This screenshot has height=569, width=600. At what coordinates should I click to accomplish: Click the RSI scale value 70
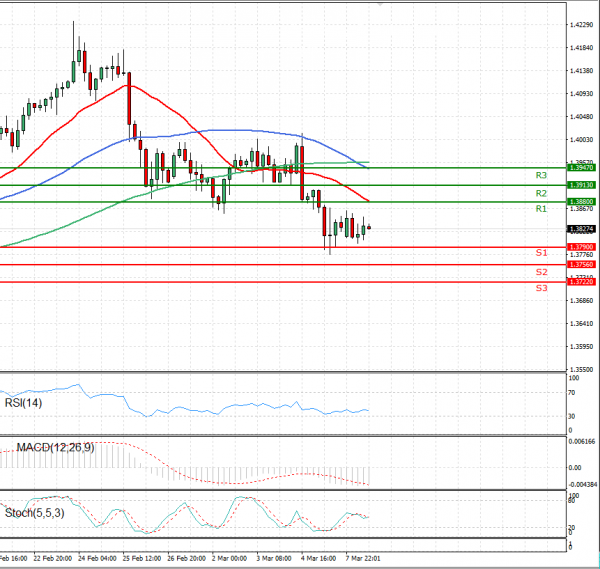(571, 393)
